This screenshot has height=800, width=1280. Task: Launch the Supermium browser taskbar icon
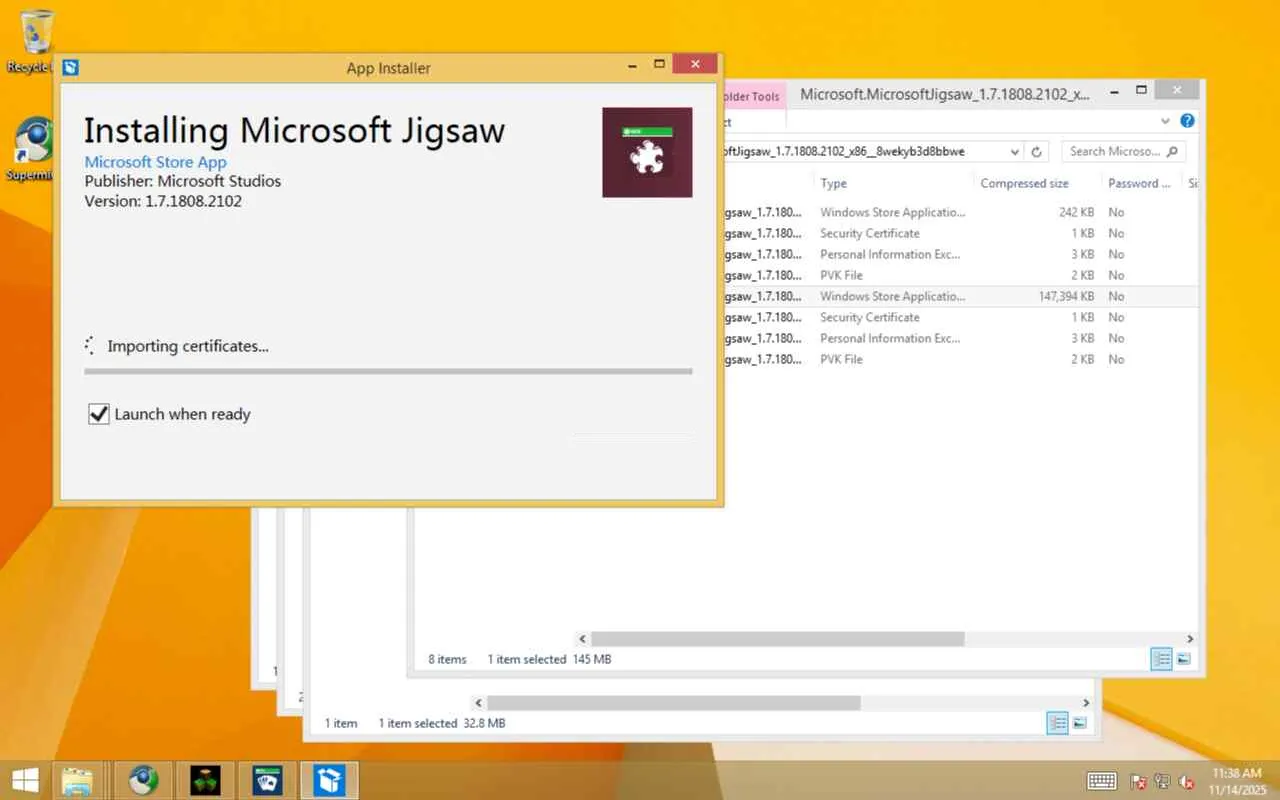click(143, 780)
